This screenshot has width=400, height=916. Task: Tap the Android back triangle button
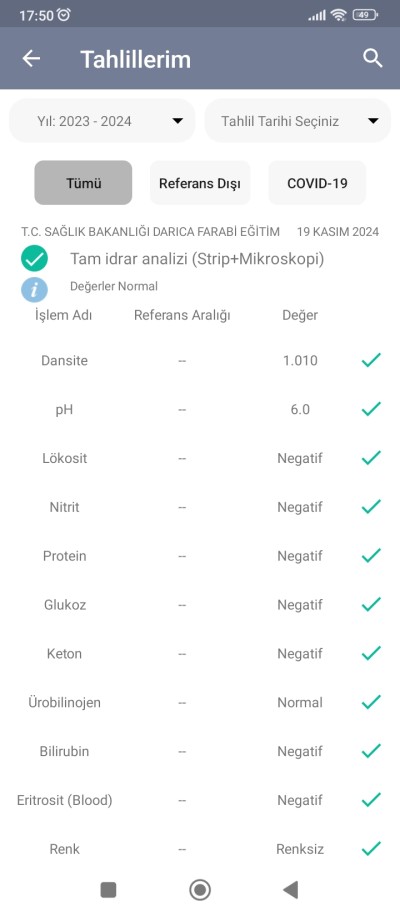tap(291, 890)
